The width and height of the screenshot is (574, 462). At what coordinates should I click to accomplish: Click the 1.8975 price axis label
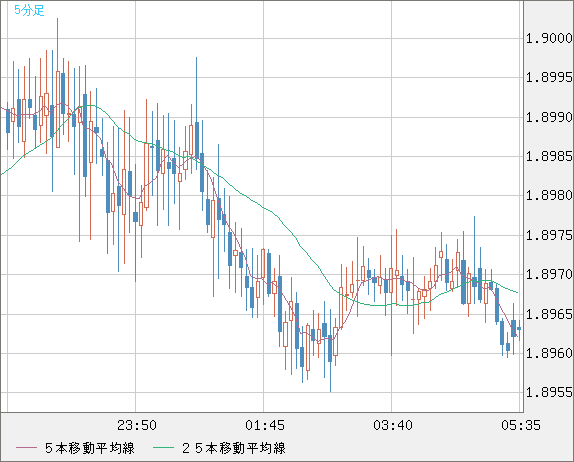click(549, 235)
